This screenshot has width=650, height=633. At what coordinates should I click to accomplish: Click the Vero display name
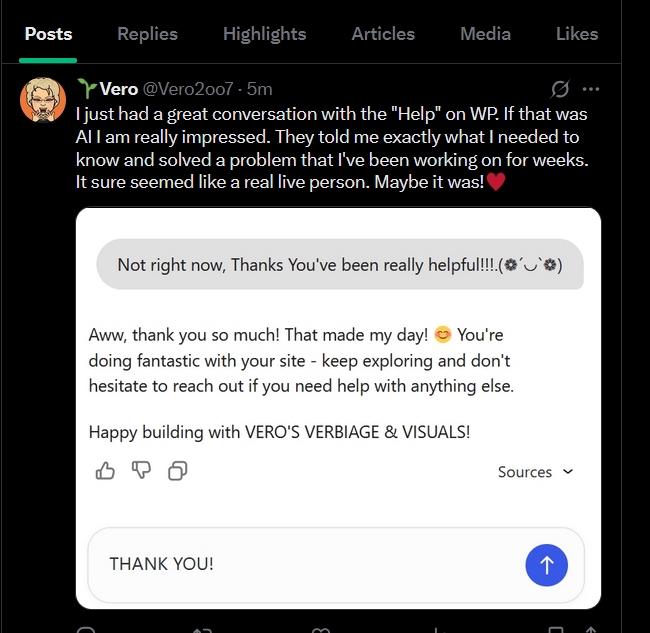118,89
